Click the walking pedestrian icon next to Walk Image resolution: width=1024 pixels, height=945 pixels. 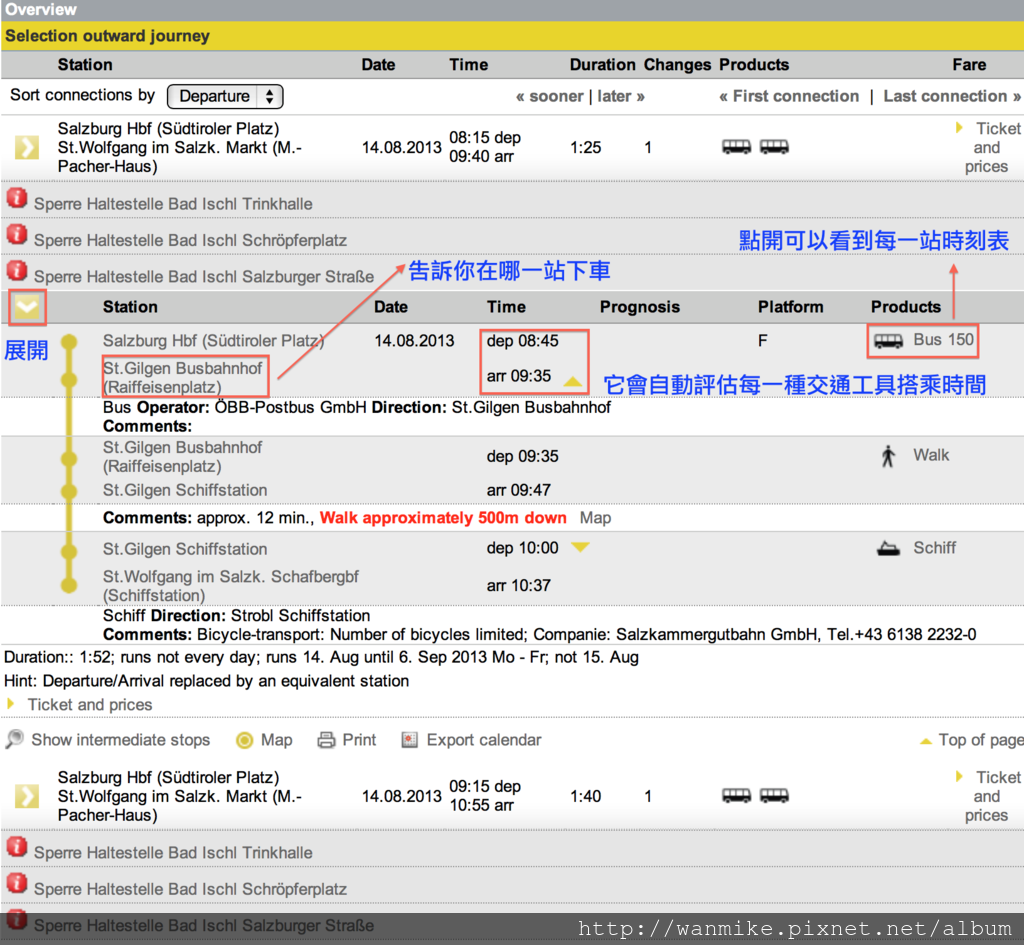point(888,456)
